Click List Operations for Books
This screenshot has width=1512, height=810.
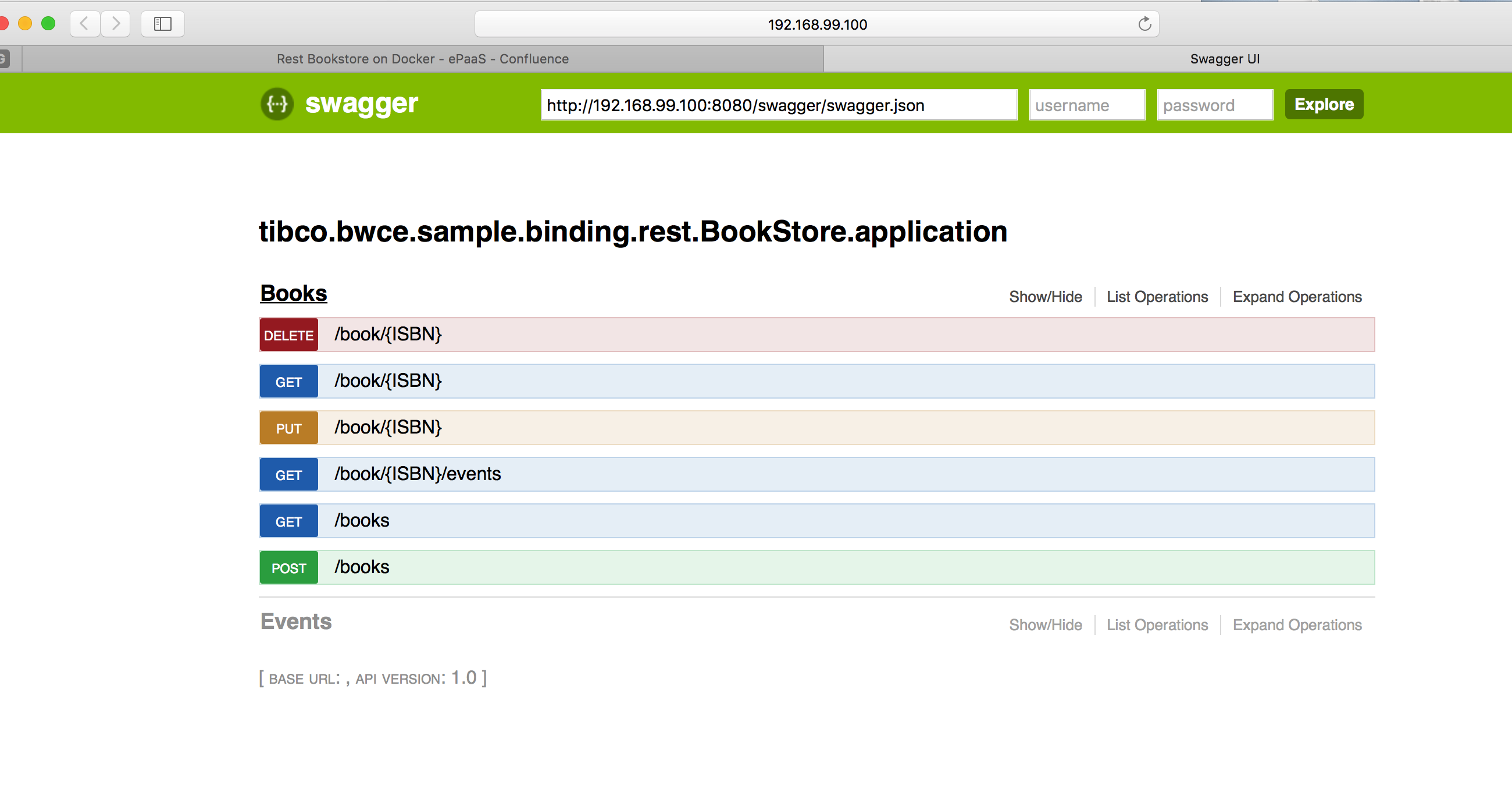click(x=1157, y=297)
